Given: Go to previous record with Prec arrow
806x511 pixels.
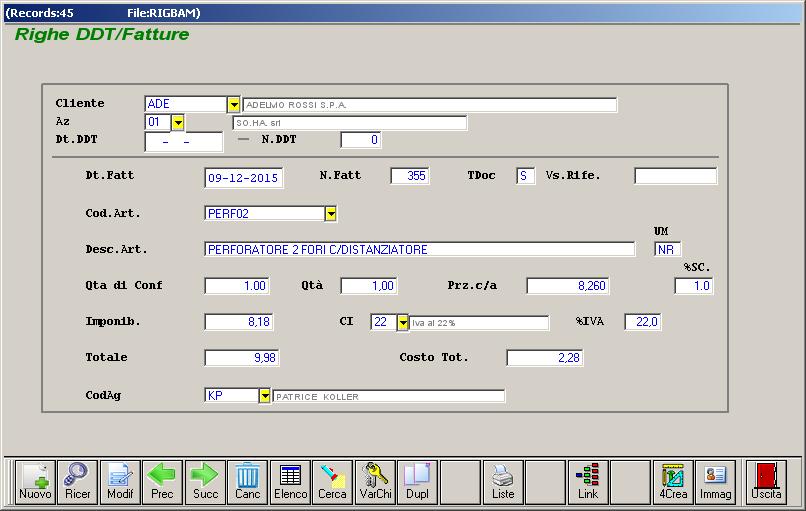Looking at the screenshot, I should (162, 482).
